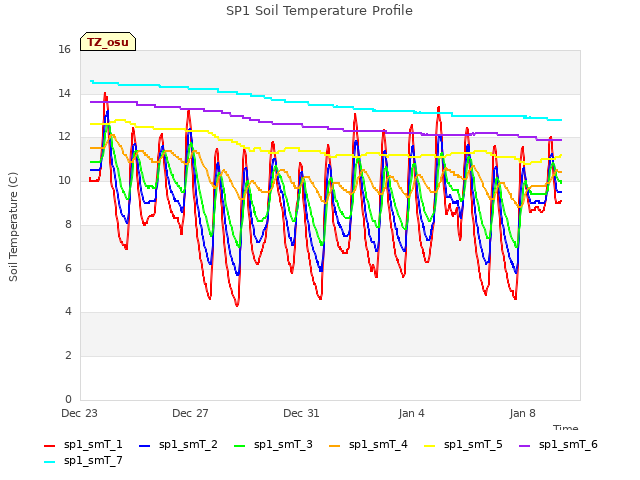Click the blue sp1_smT_2 legend swatch
The height and width of the screenshot is (480, 640).
pyautogui.click(x=144, y=446)
